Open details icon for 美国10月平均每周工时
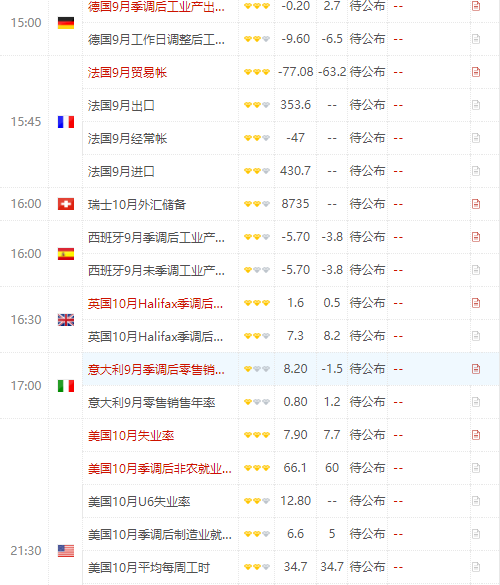This screenshot has width=500, height=585. pyautogui.click(x=476, y=567)
